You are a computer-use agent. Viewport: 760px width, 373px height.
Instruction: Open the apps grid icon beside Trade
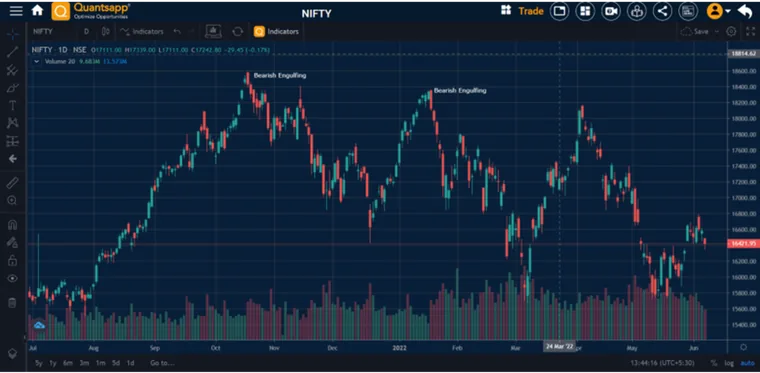(x=506, y=10)
